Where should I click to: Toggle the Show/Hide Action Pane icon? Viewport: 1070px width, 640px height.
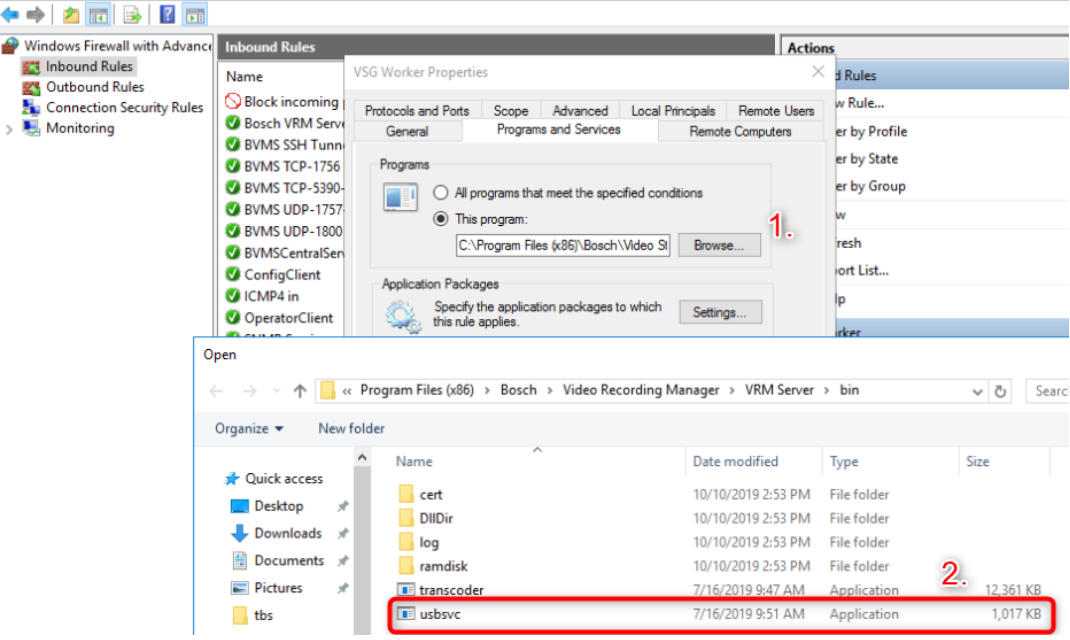(195, 14)
